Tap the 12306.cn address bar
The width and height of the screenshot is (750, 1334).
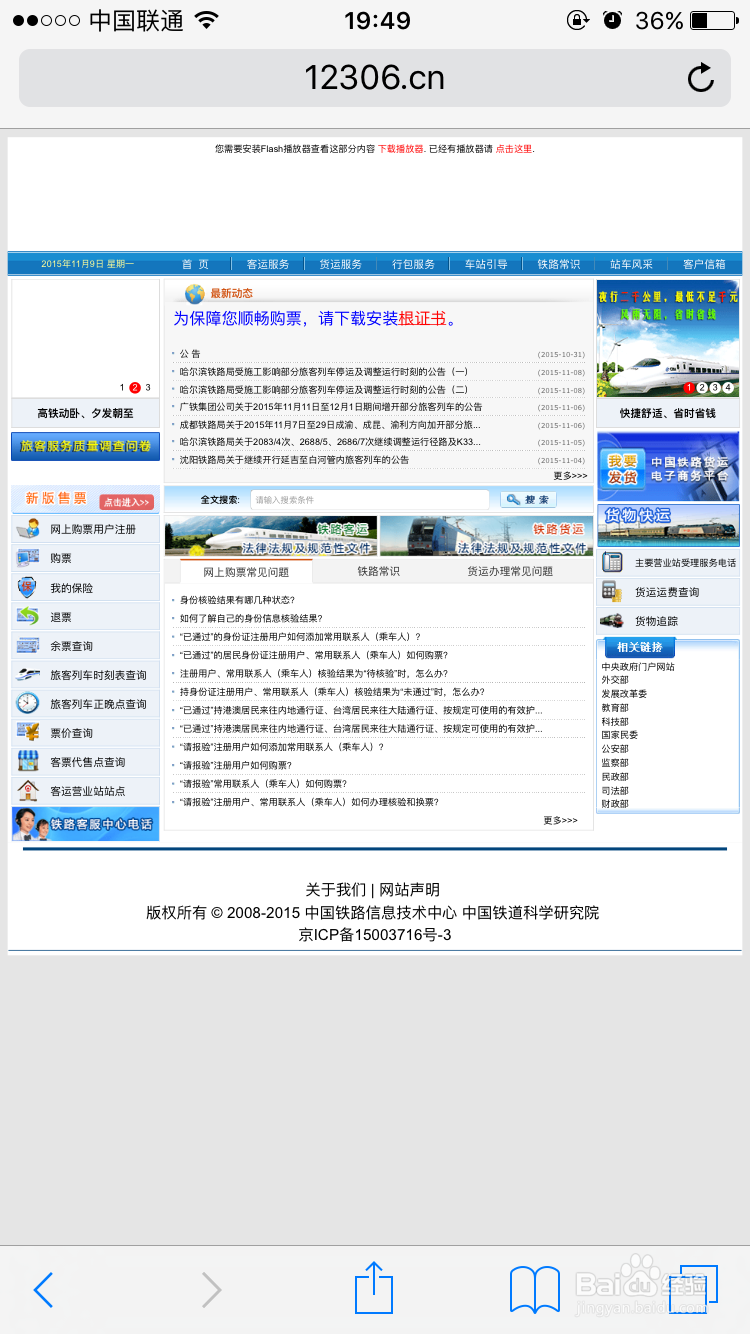[374, 78]
